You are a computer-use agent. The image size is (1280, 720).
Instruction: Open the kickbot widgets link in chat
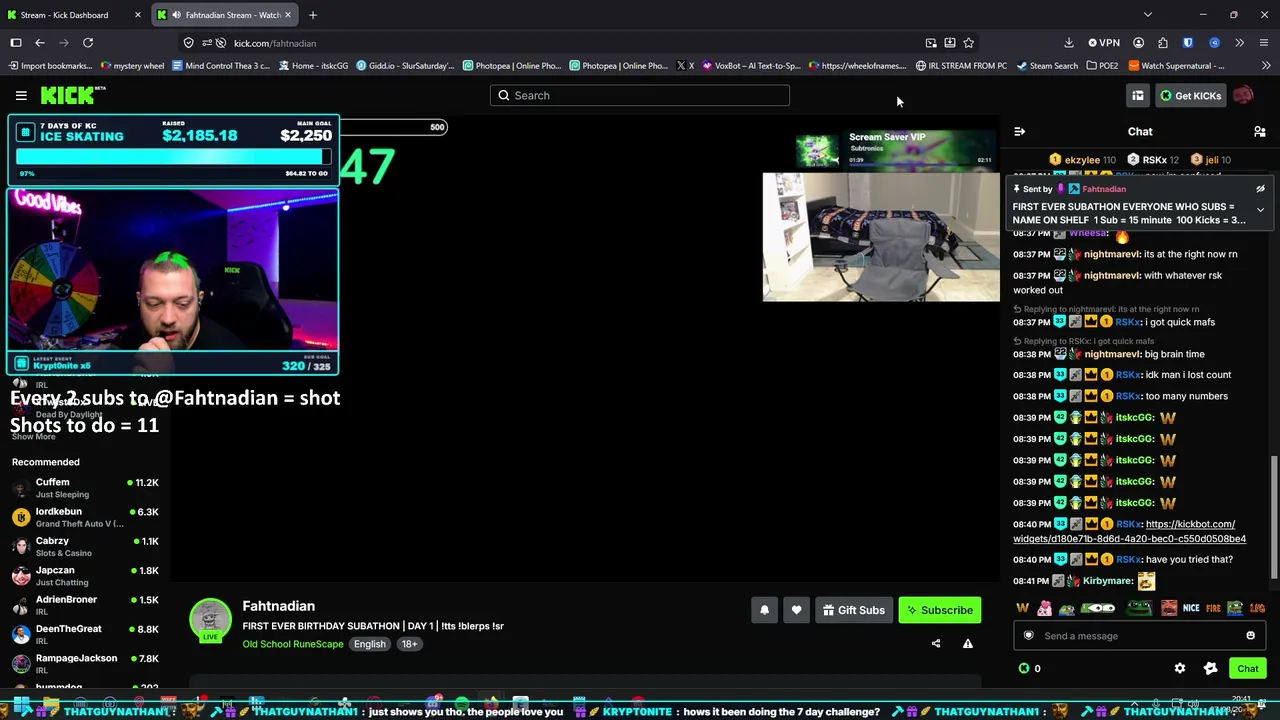1130,531
